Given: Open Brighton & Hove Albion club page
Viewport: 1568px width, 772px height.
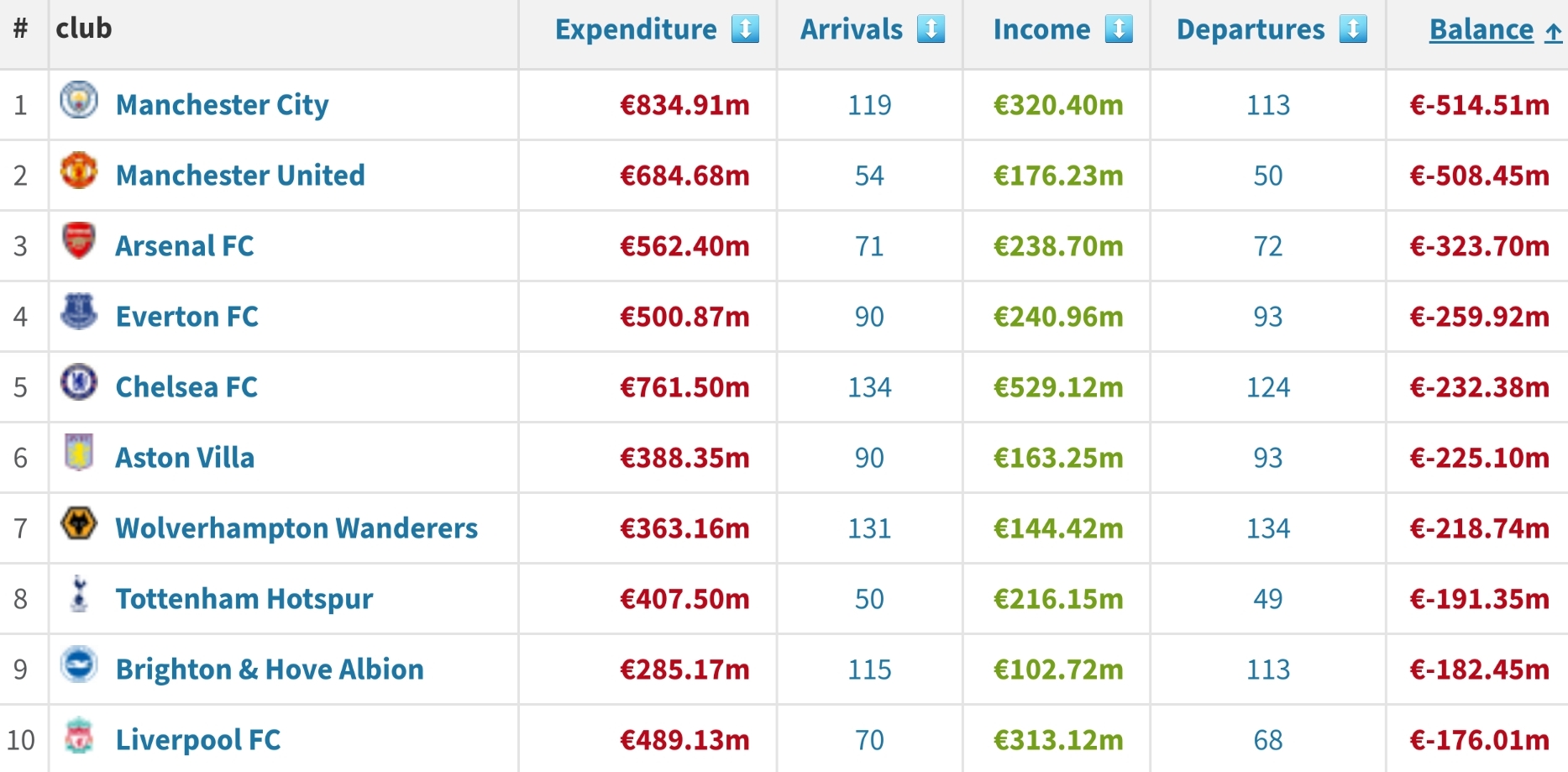Looking at the screenshot, I should 270,670.
